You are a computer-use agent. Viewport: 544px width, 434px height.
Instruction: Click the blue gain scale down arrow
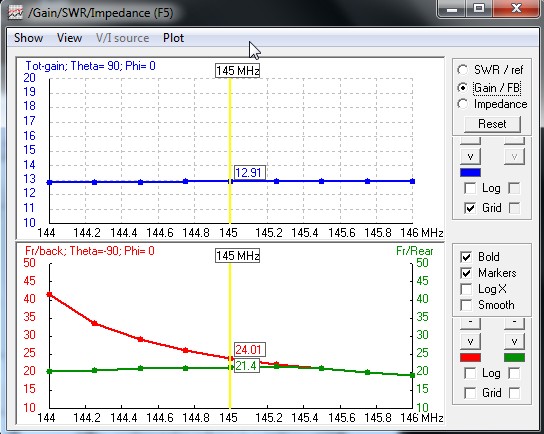(x=470, y=156)
